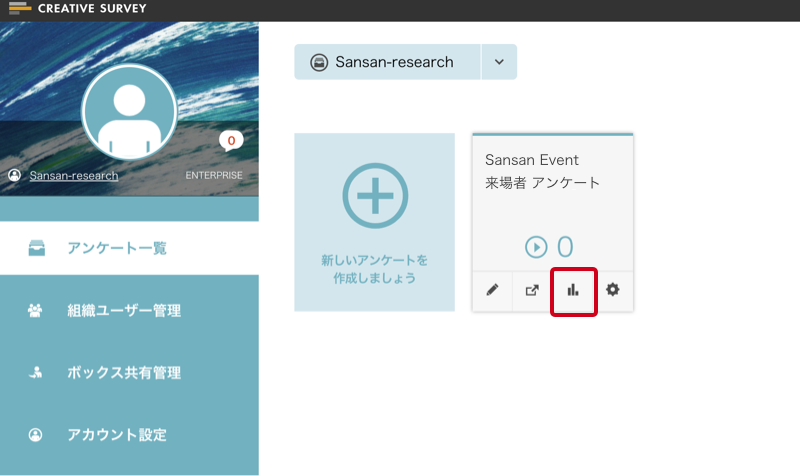Click the Creative Survey logo icon
This screenshot has height=476, width=800.
pyautogui.click(x=20, y=8)
